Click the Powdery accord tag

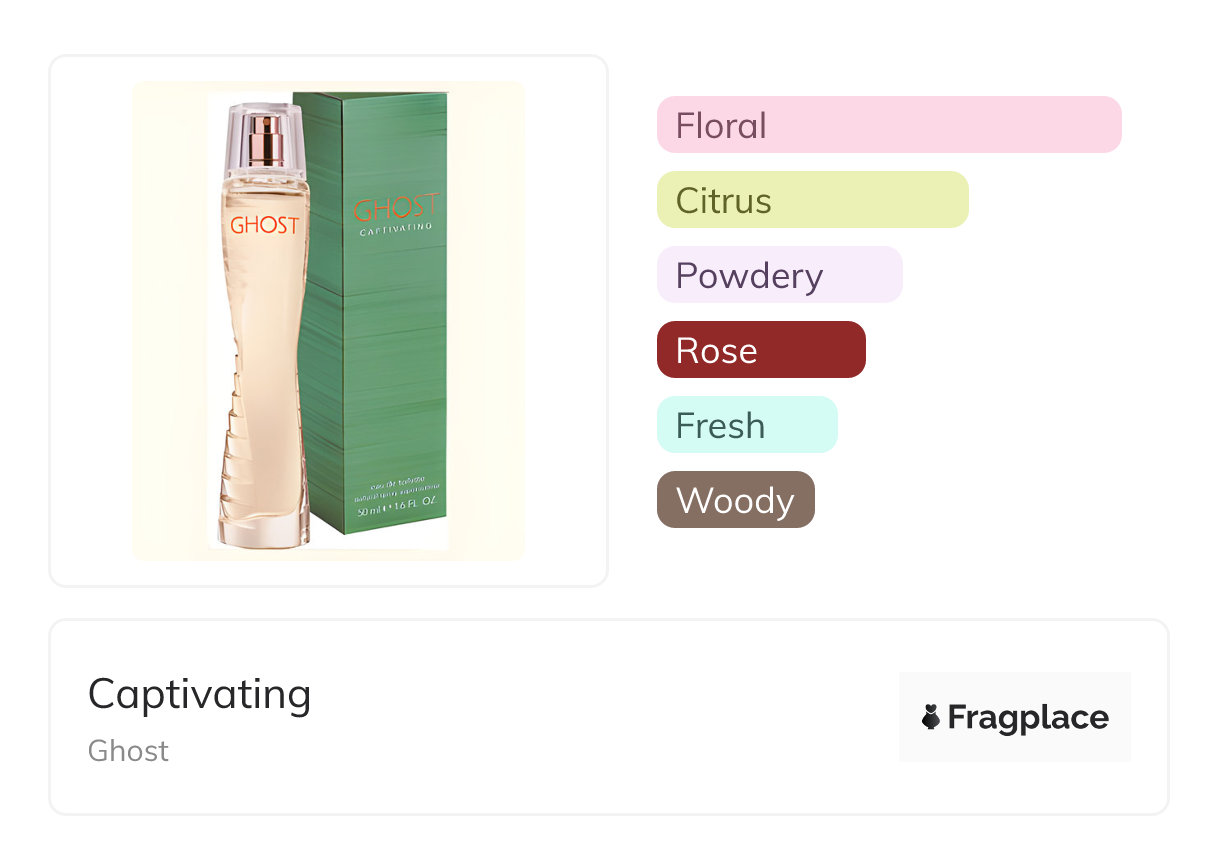coord(779,275)
